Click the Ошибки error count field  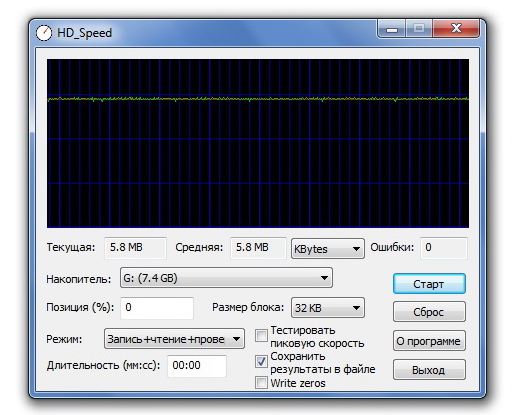[x=444, y=248]
